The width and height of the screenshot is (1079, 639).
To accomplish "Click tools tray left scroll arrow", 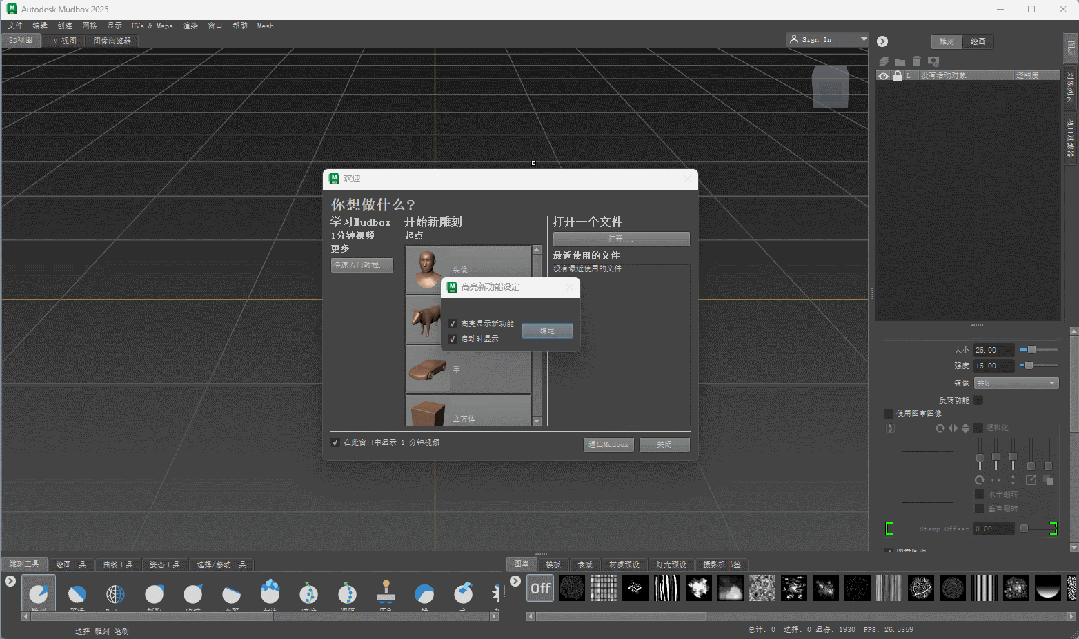I will pos(26,616).
